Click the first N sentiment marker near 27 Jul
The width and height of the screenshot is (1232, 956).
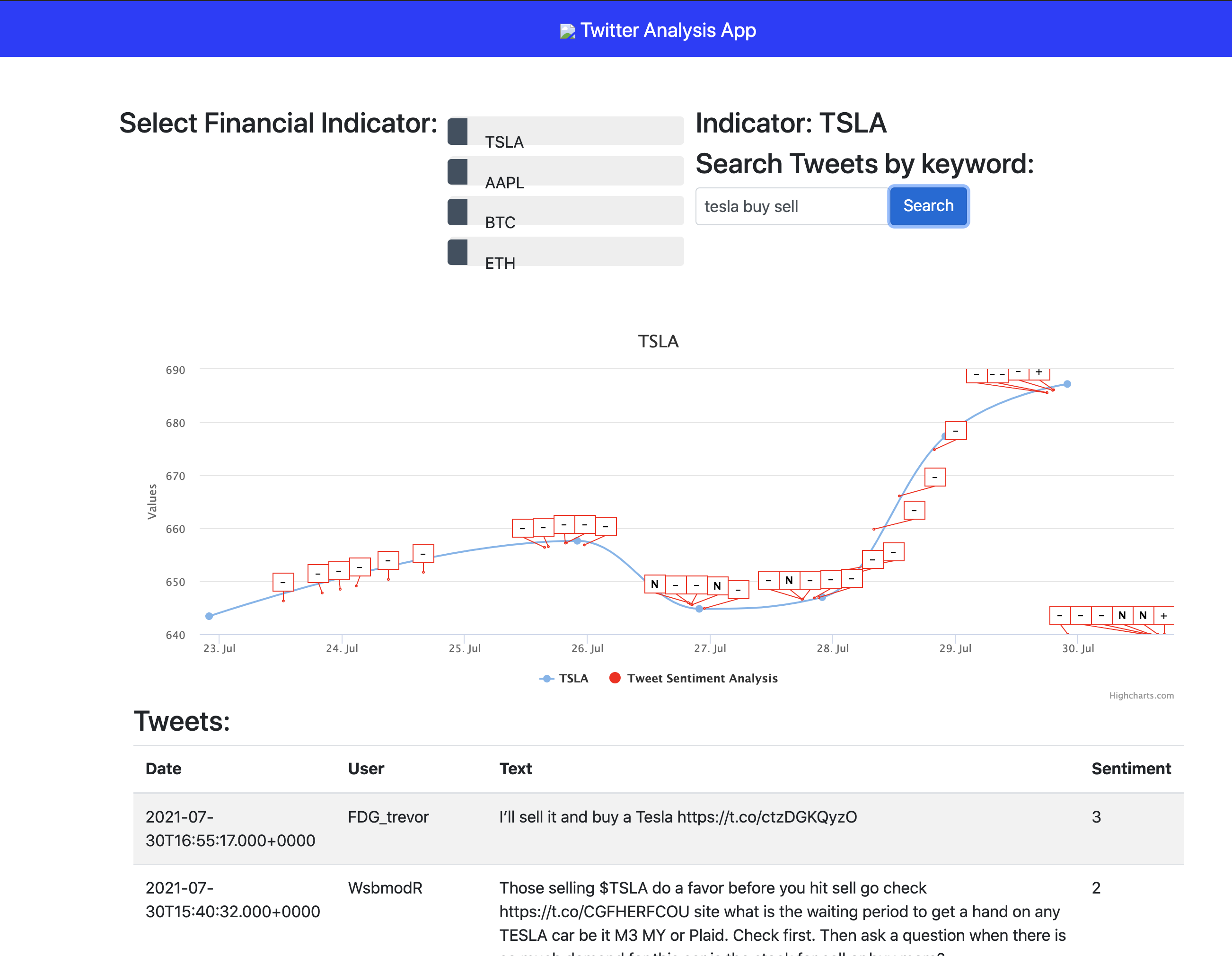(654, 584)
